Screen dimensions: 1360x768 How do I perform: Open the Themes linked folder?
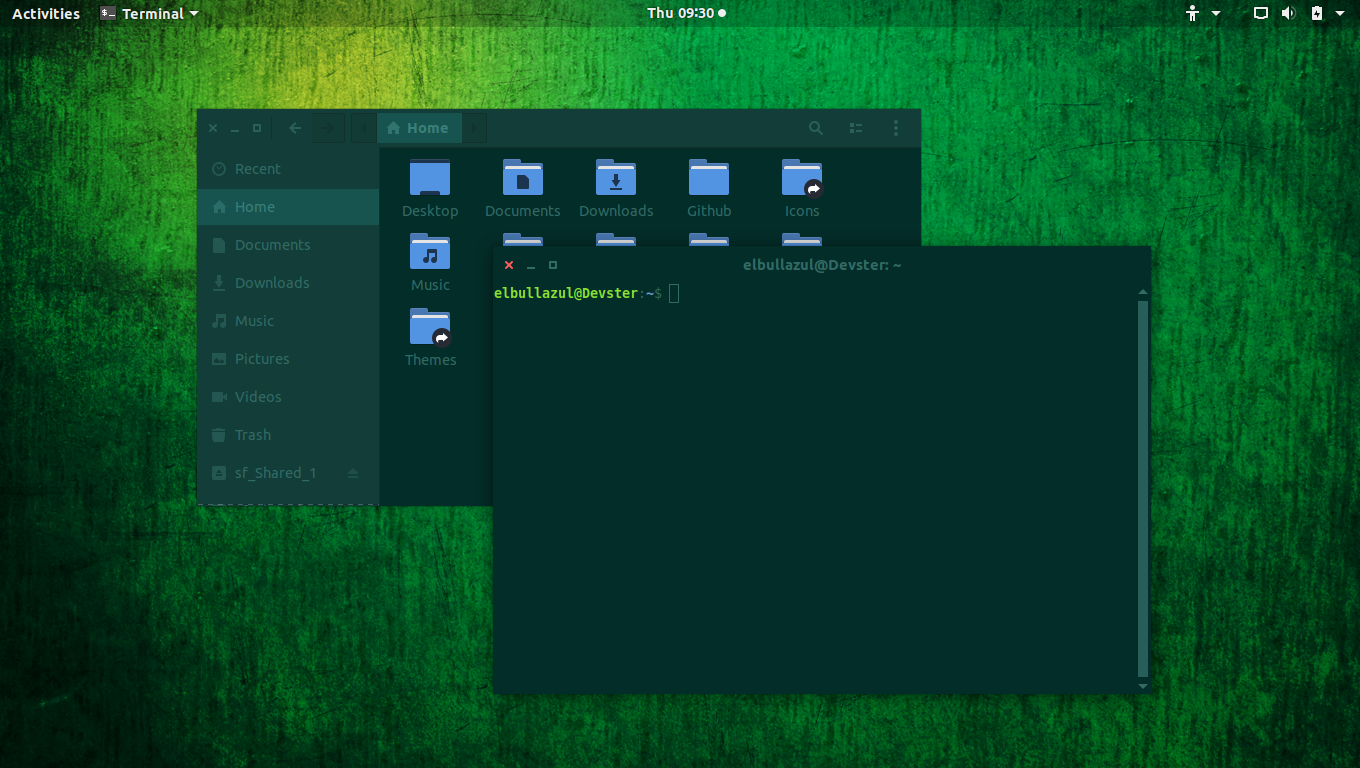point(430,327)
